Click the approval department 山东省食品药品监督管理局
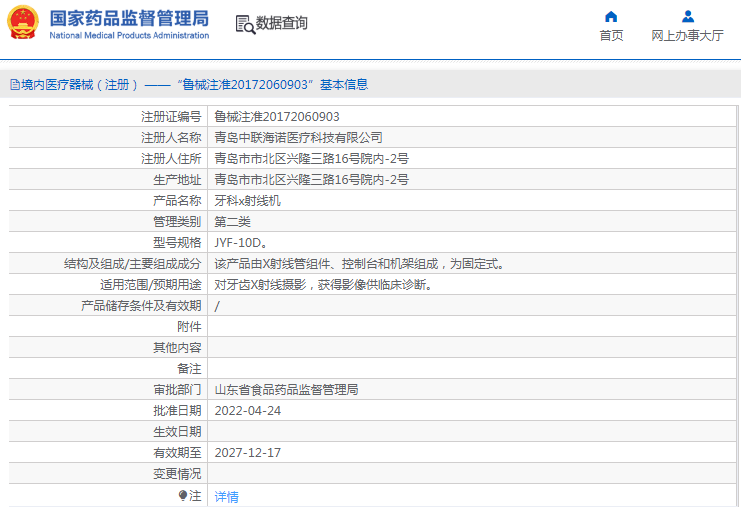 (286, 390)
